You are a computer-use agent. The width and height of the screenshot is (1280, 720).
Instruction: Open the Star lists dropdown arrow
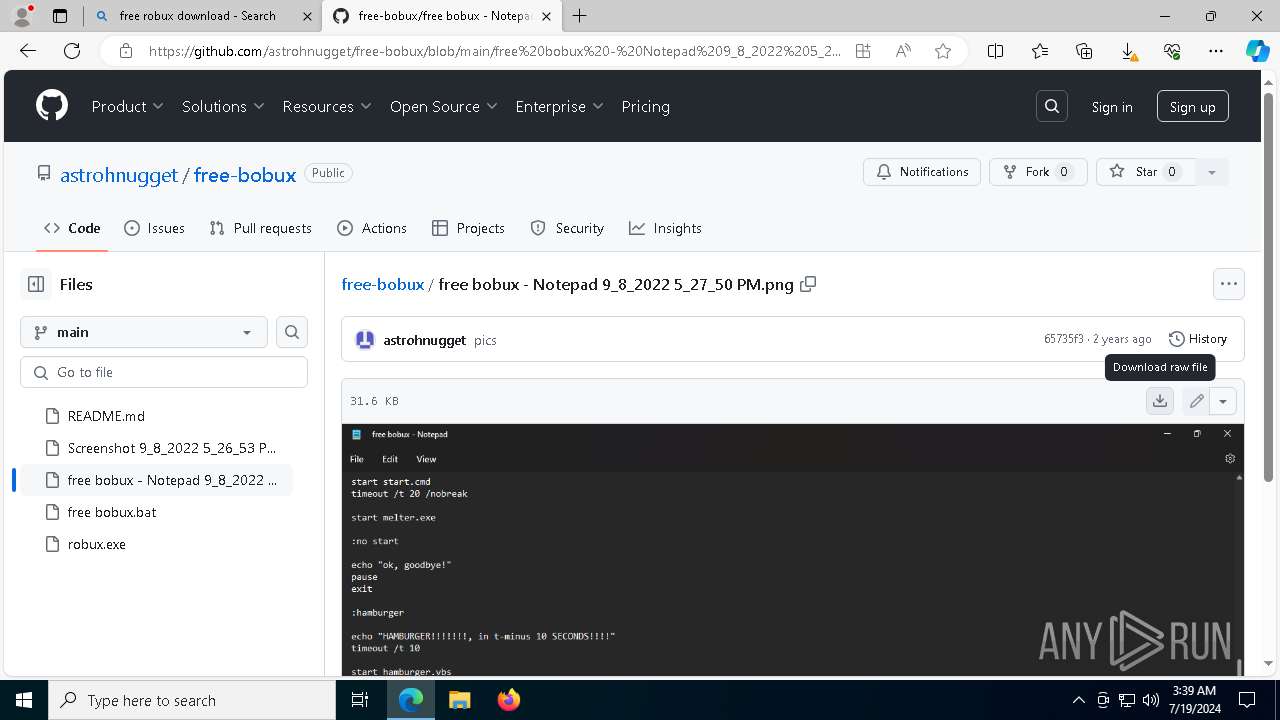tap(1211, 172)
